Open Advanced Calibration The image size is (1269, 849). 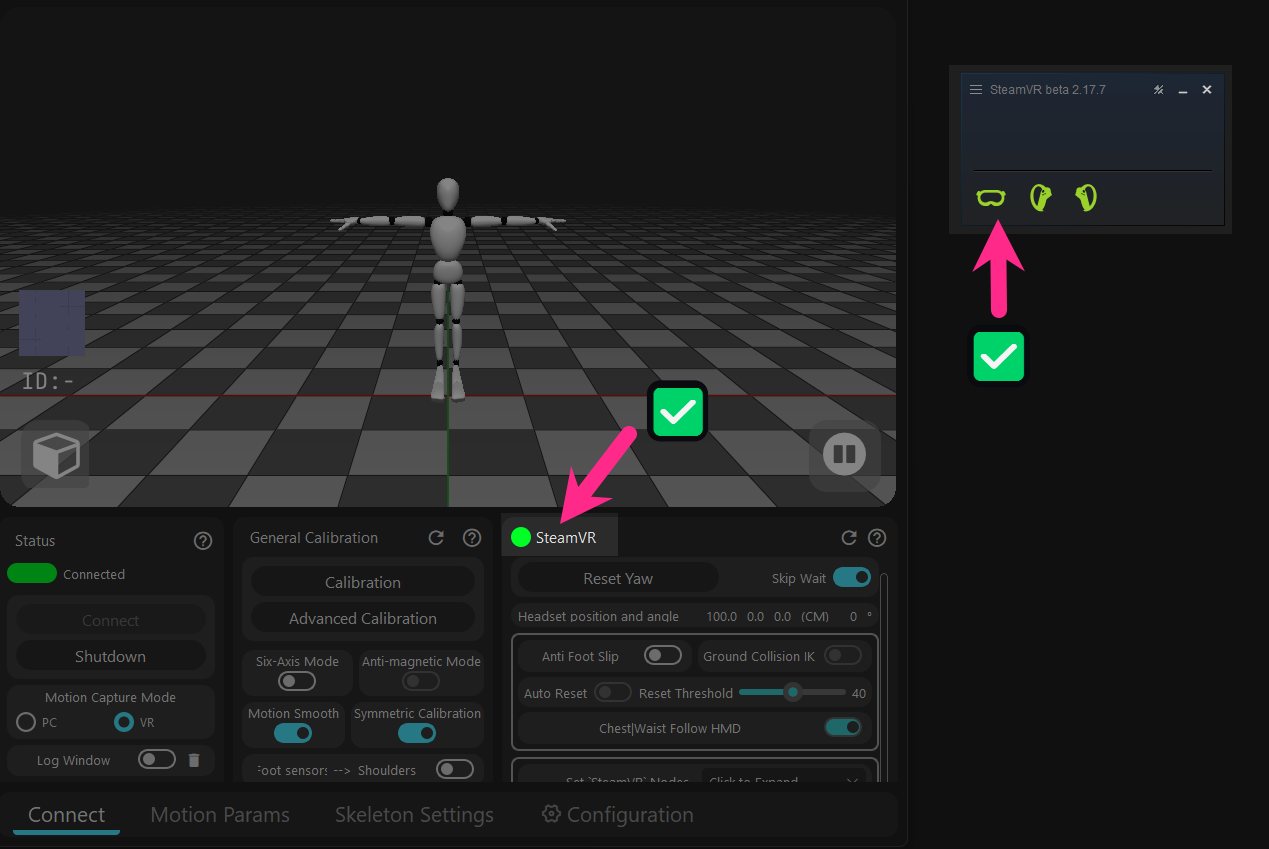point(363,618)
